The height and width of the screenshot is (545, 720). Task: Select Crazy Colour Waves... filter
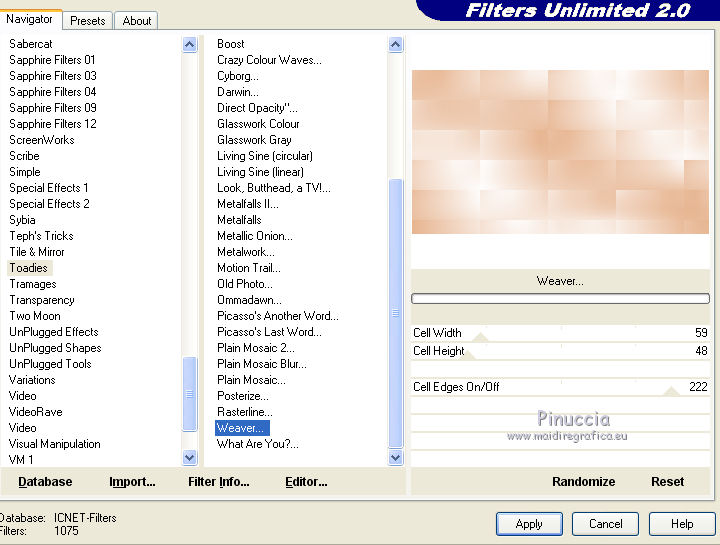[x=269, y=60]
